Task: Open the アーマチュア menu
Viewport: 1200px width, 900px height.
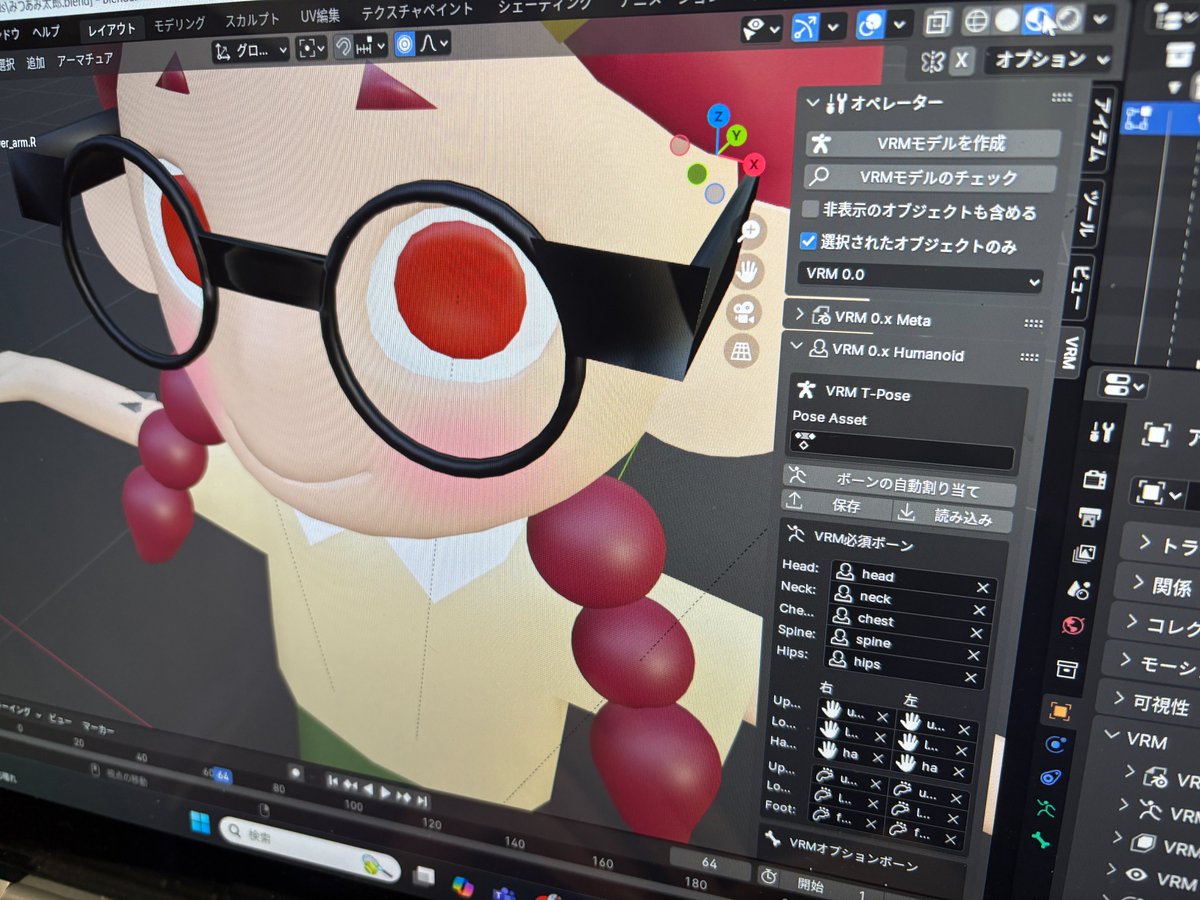Action: coord(85,60)
